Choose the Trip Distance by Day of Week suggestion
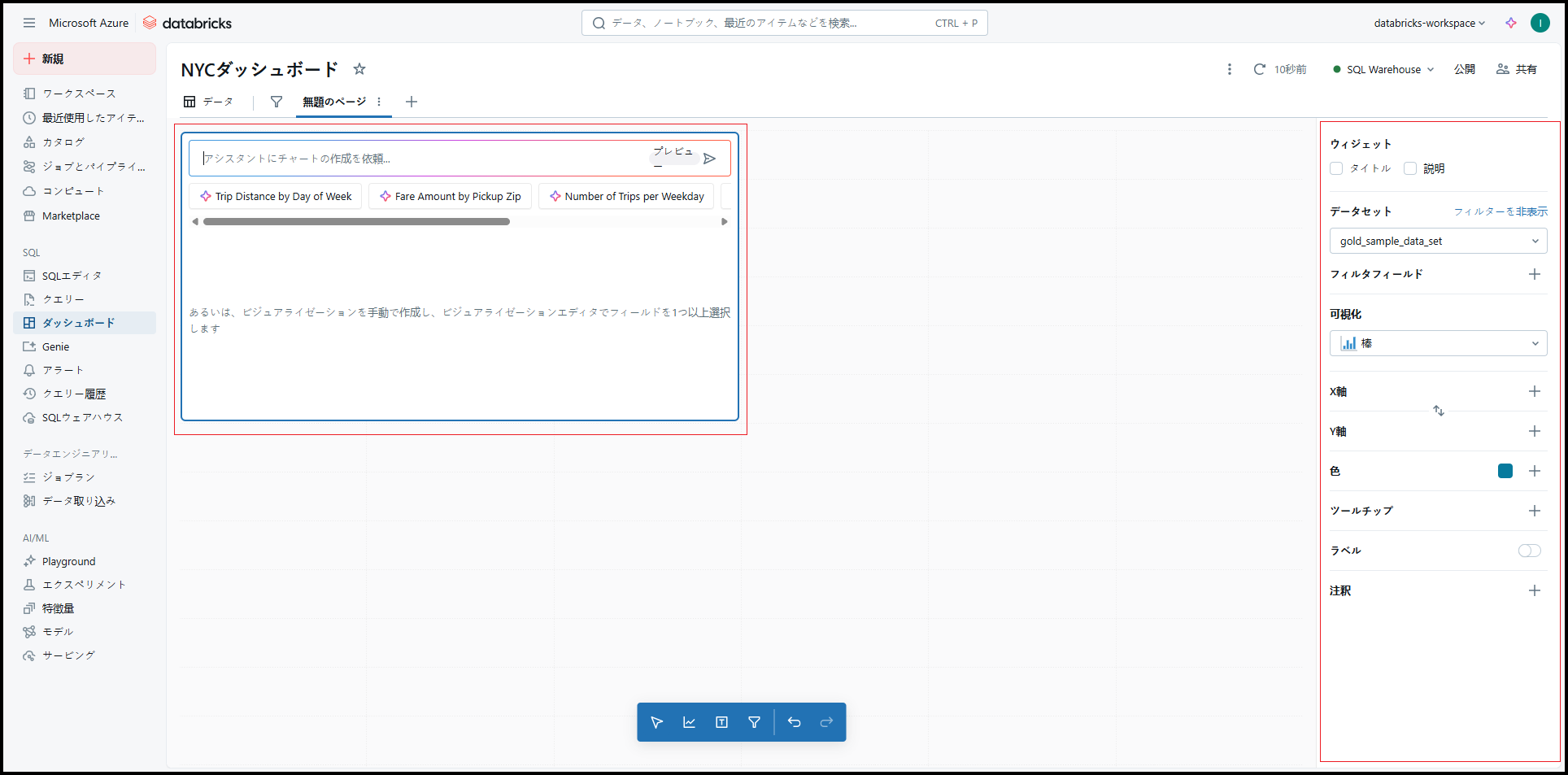This screenshot has width=1568, height=775. pos(276,196)
